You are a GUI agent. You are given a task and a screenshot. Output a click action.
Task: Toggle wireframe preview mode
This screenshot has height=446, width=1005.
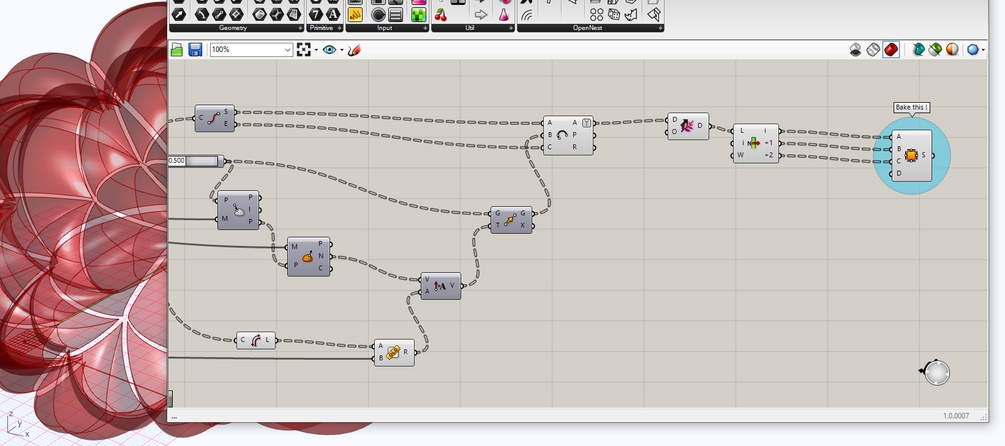coord(872,49)
